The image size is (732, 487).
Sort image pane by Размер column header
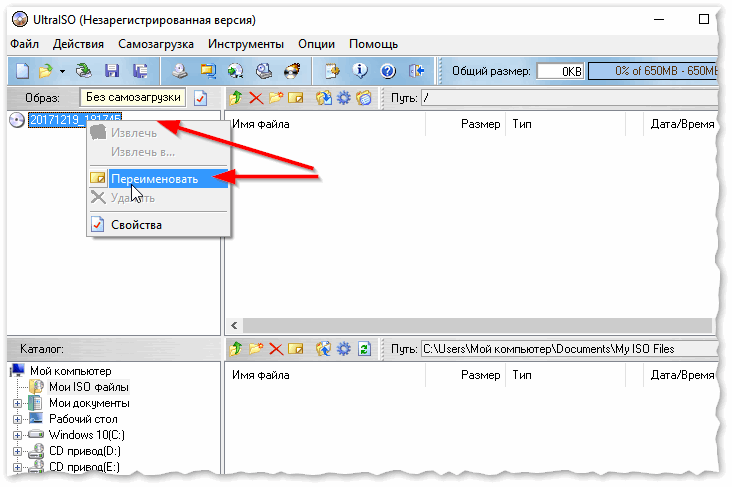pyautogui.click(x=466, y=124)
